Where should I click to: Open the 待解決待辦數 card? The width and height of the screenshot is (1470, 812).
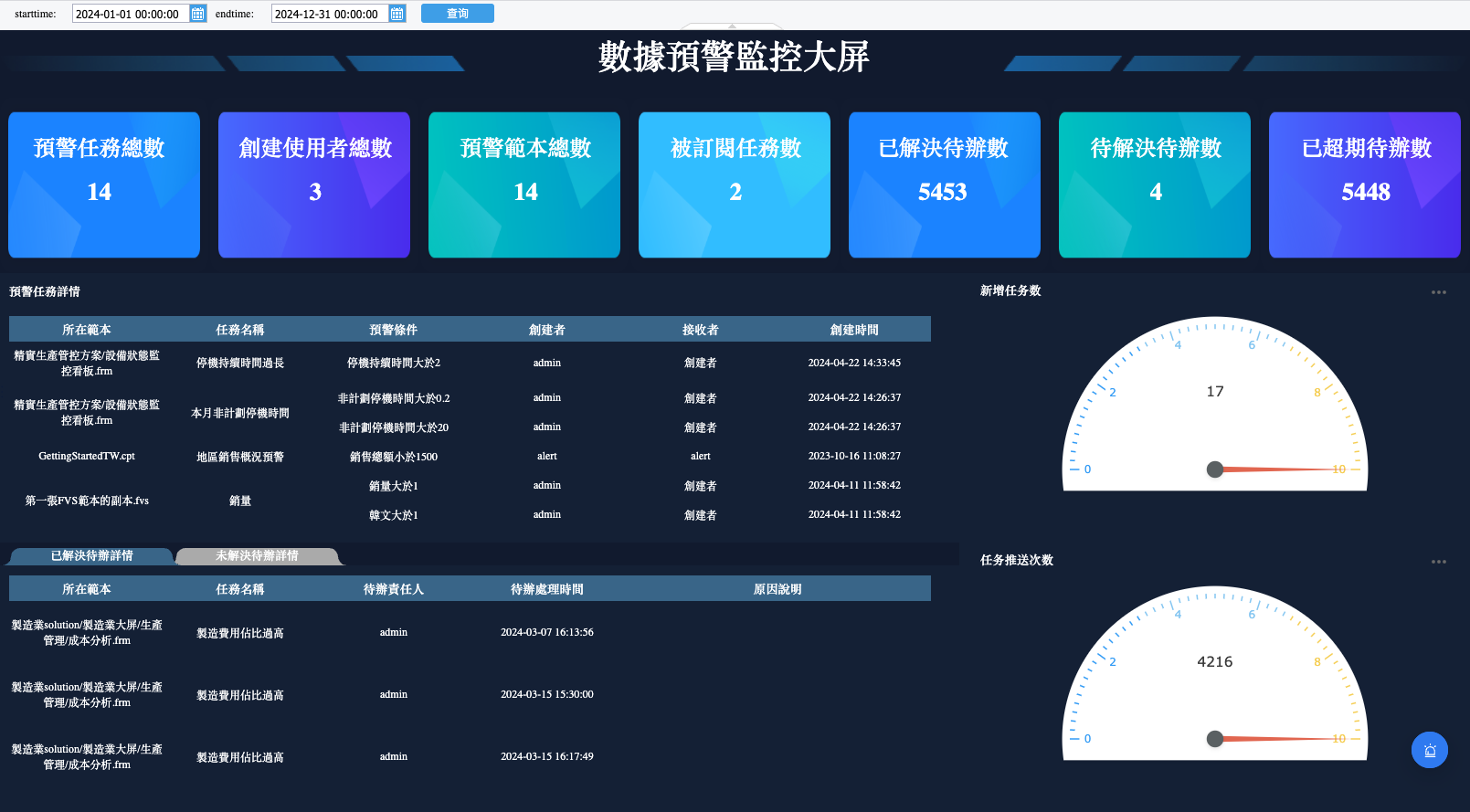tap(1154, 185)
